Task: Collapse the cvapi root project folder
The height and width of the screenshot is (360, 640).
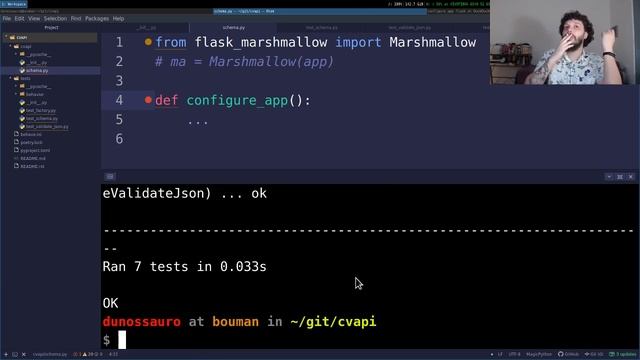Action: coord(6,37)
